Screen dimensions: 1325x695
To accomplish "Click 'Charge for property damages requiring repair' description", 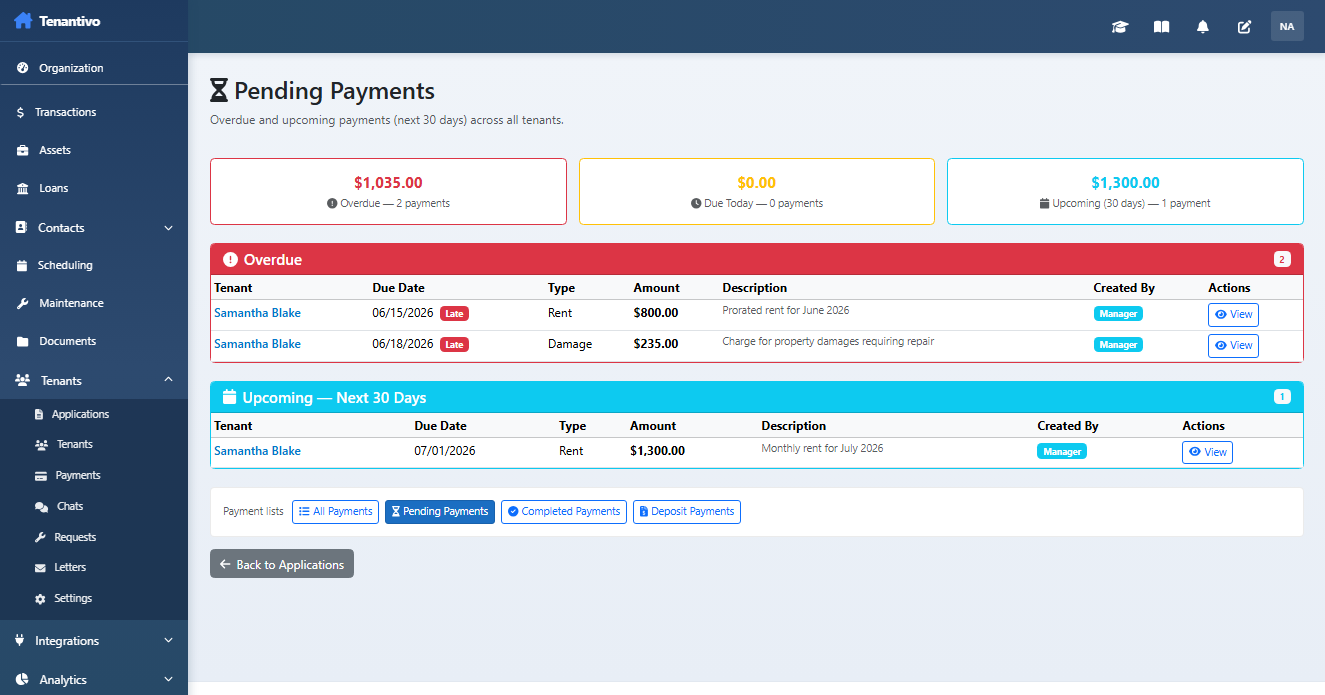I will pyautogui.click(x=828, y=341).
